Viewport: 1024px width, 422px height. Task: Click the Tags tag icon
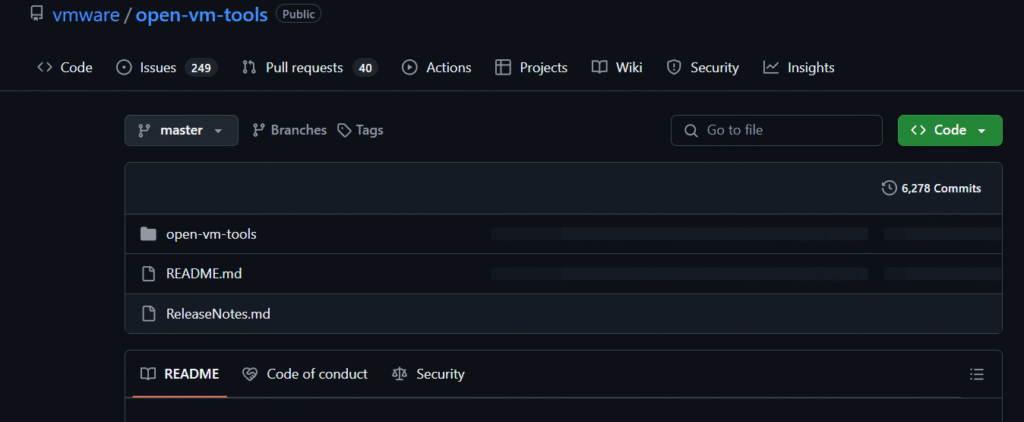[x=344, y=130]
